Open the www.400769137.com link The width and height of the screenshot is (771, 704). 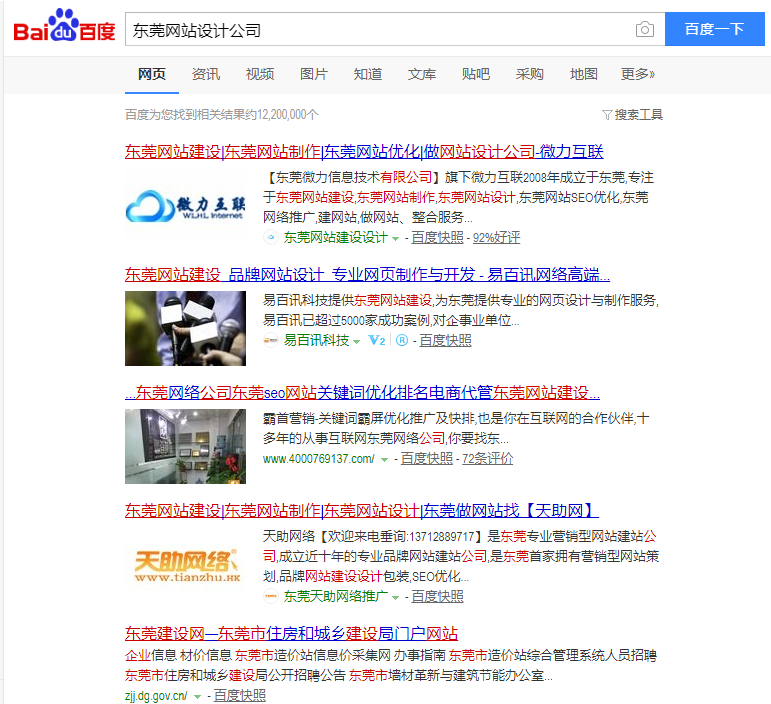(319, 459)
